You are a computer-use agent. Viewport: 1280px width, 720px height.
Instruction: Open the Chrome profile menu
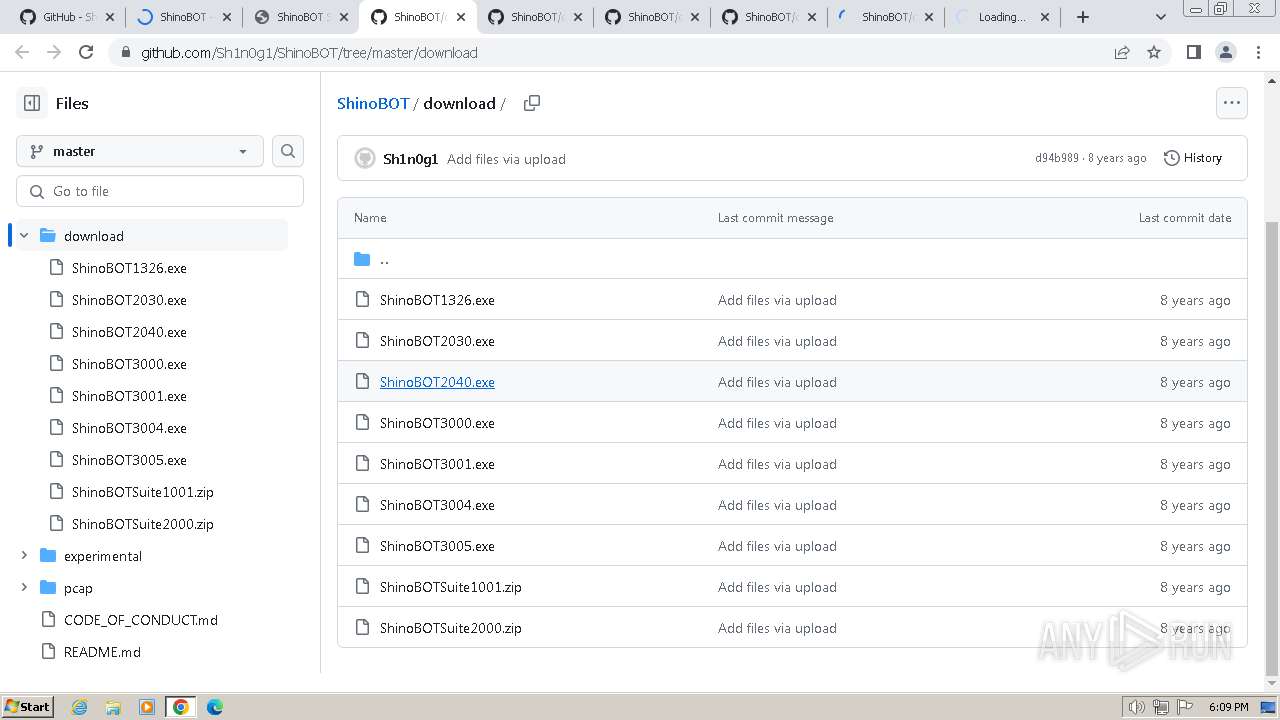click(x=1225, y=52)
